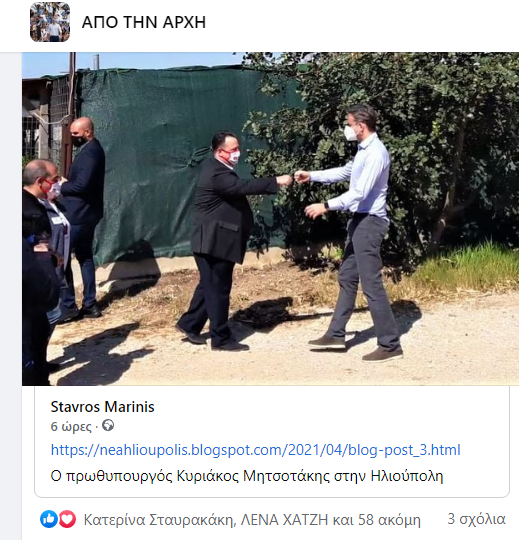Show the '58 ακόμη' other reactors
519x540 pixels.
coord(389,520)
